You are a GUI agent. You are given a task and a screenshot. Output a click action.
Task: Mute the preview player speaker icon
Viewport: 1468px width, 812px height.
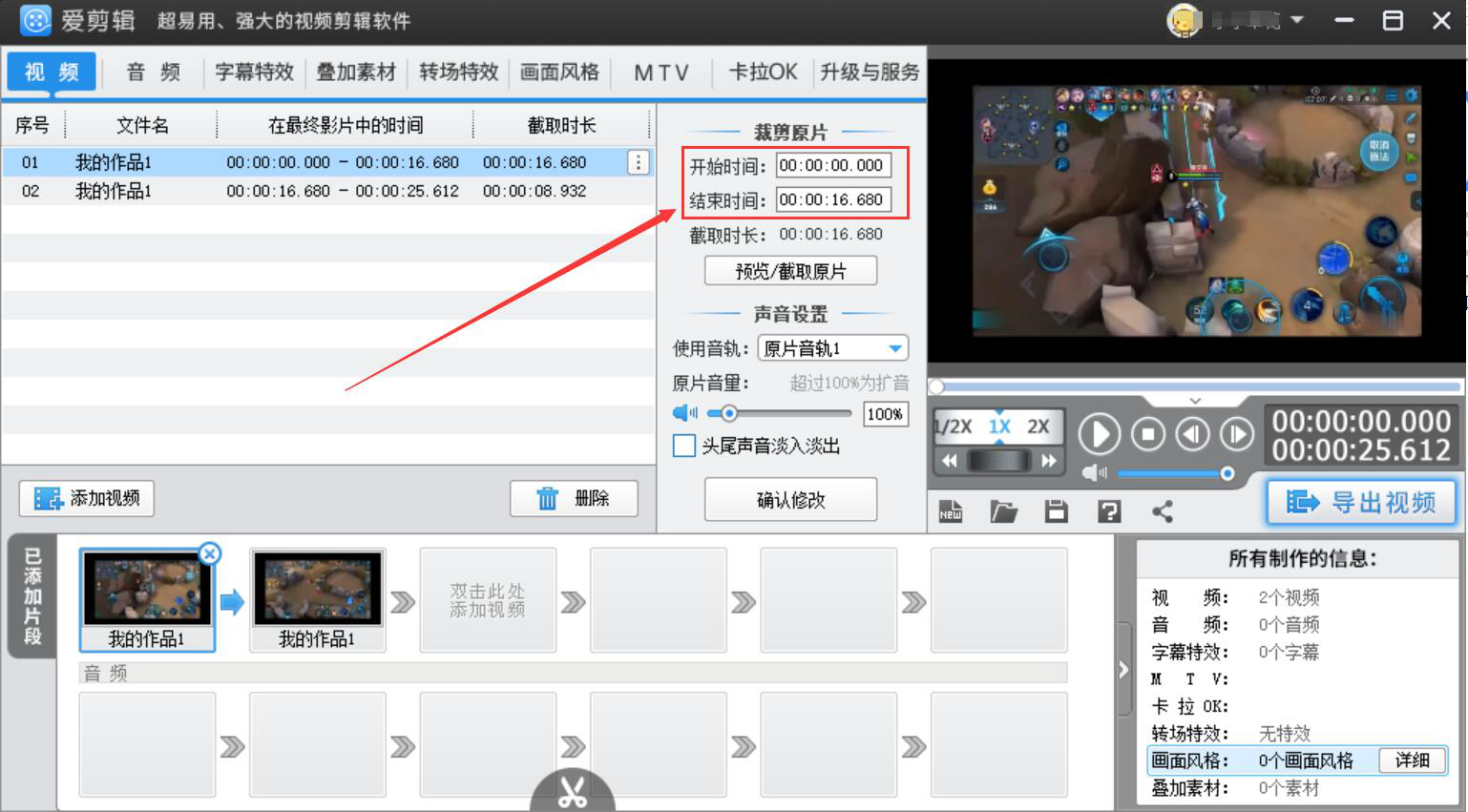[1095, 473]
